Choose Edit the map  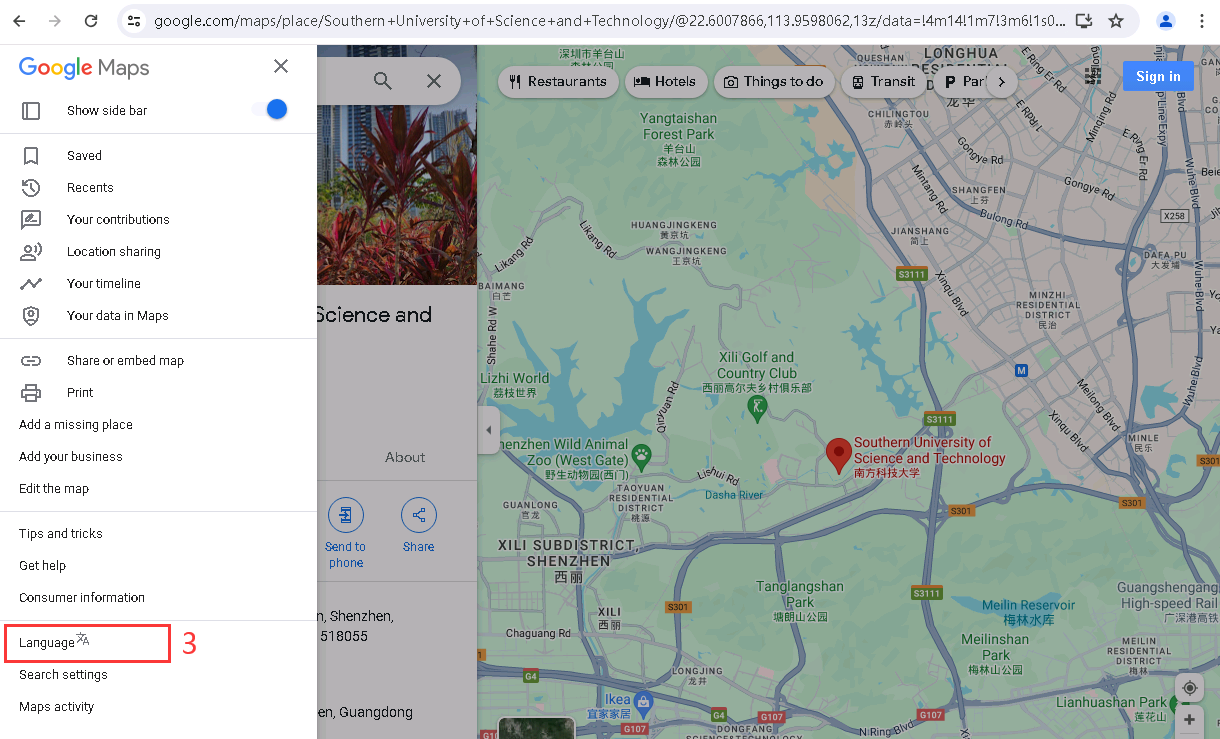[54, 489]
